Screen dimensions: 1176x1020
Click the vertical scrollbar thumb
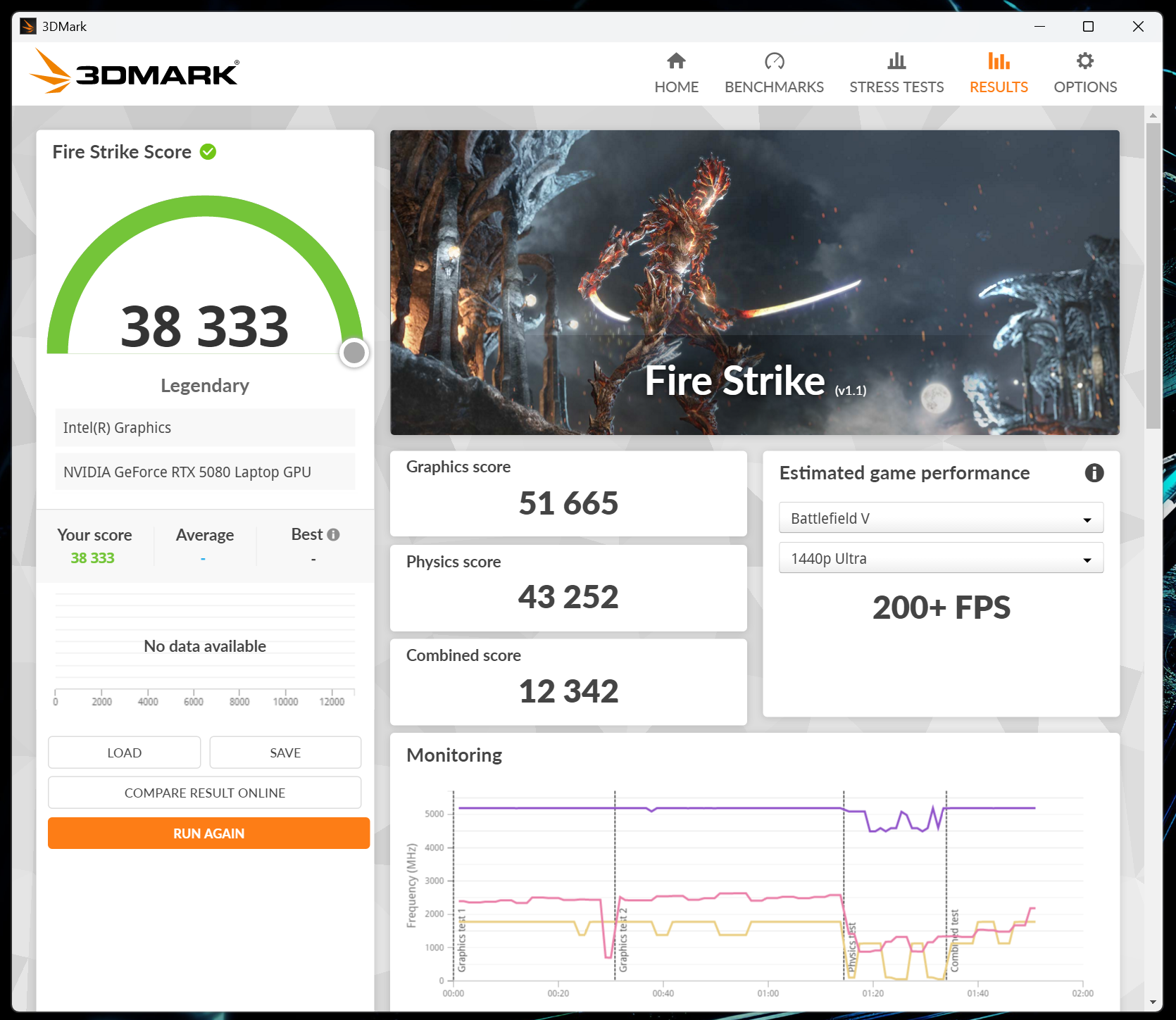[x=1153, y=276]
